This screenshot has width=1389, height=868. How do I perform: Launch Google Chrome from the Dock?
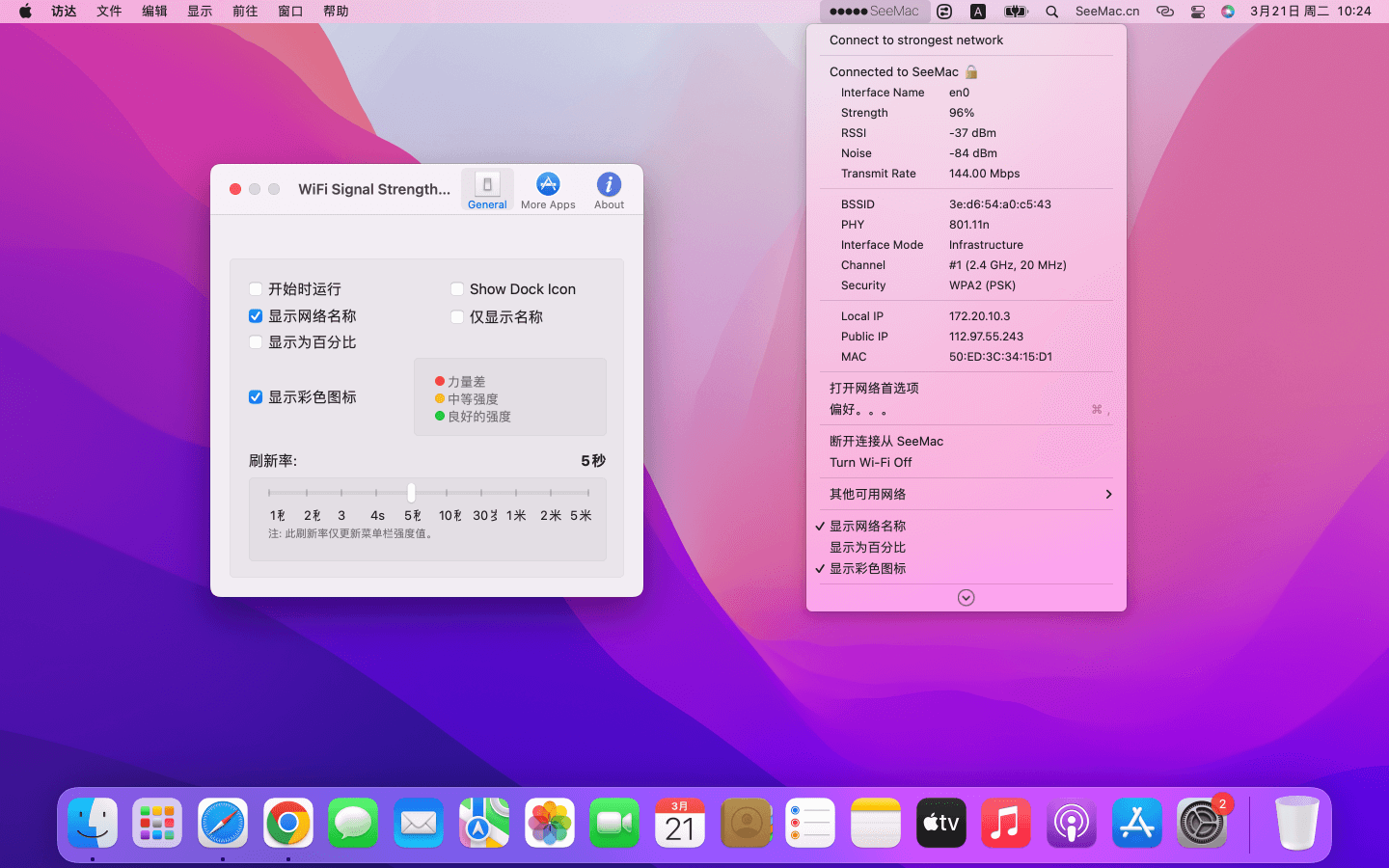click(x=288, y=824)
